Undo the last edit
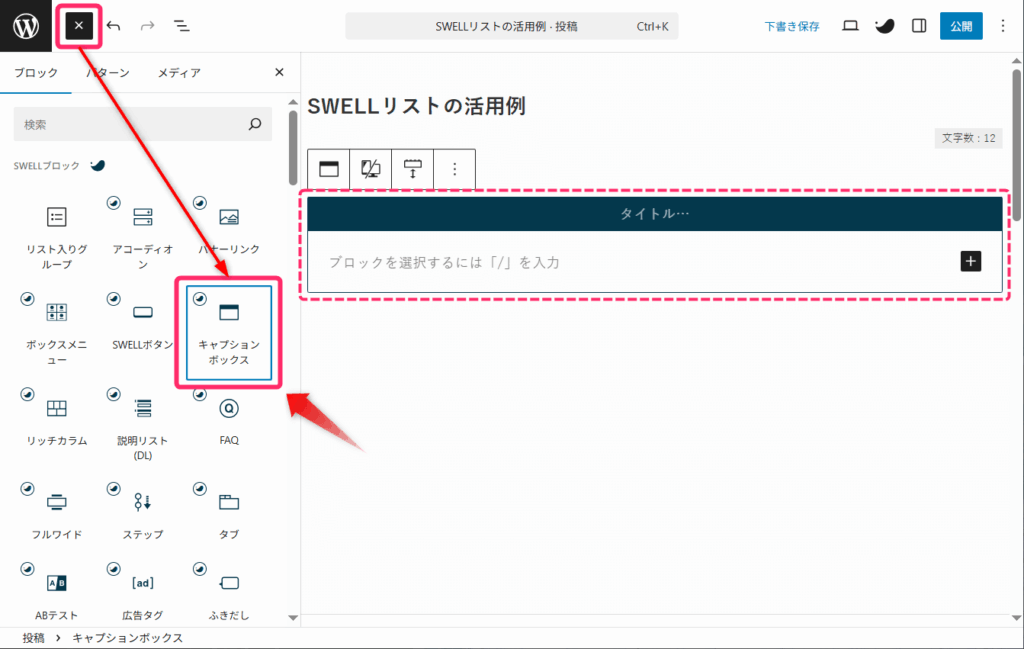 [114, 26]
